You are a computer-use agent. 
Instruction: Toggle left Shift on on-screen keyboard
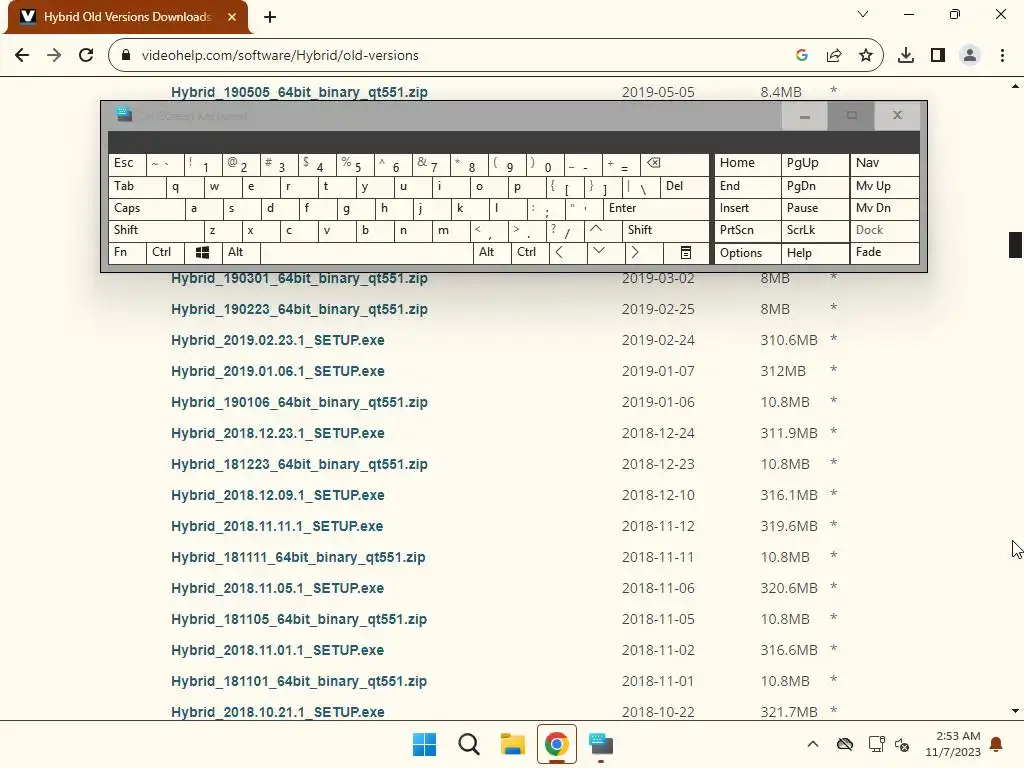pyautogui.click(x=156, y=231)
